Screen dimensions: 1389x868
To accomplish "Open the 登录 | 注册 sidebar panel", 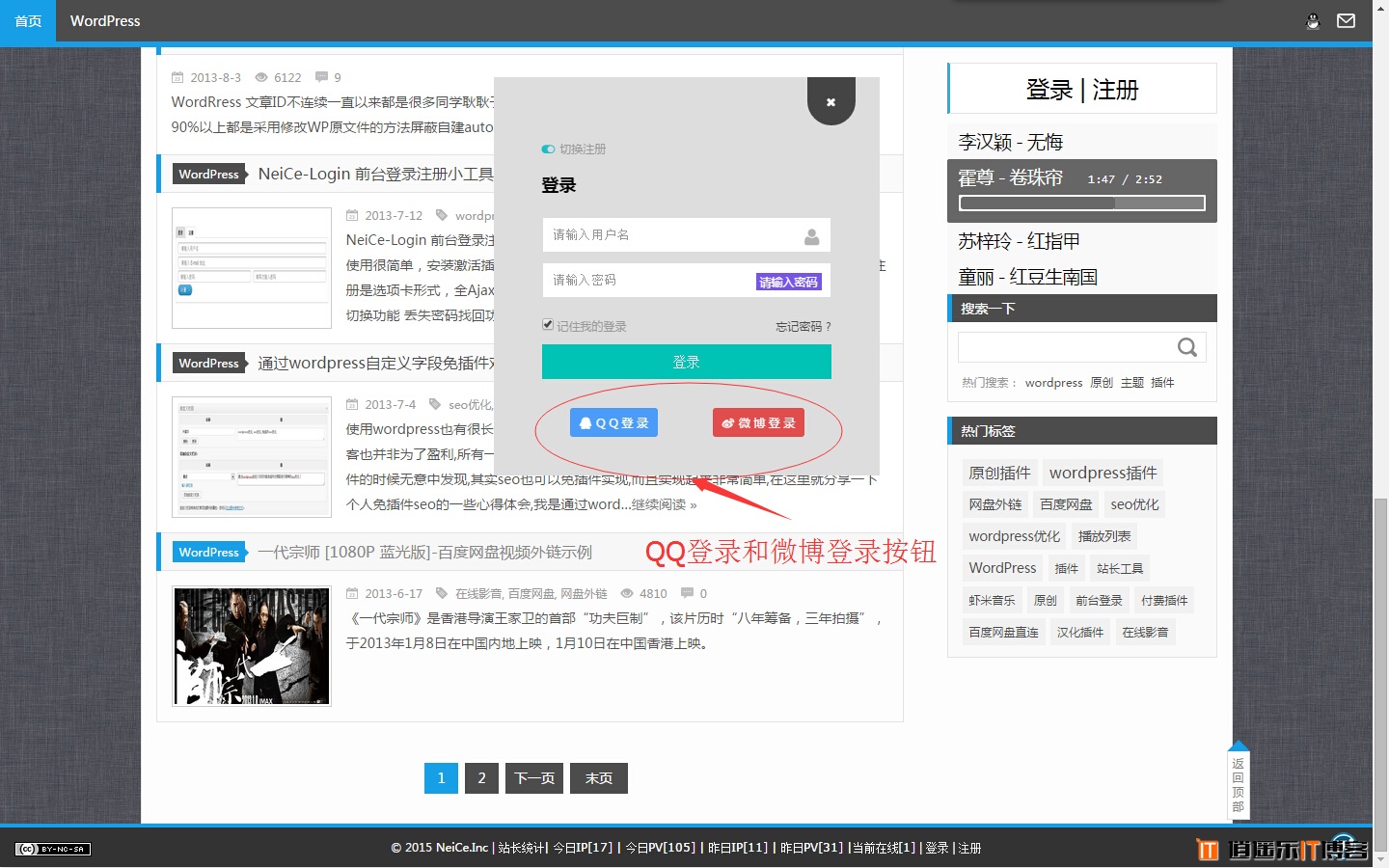I will pyautogui.click(x=1082, y=90).
